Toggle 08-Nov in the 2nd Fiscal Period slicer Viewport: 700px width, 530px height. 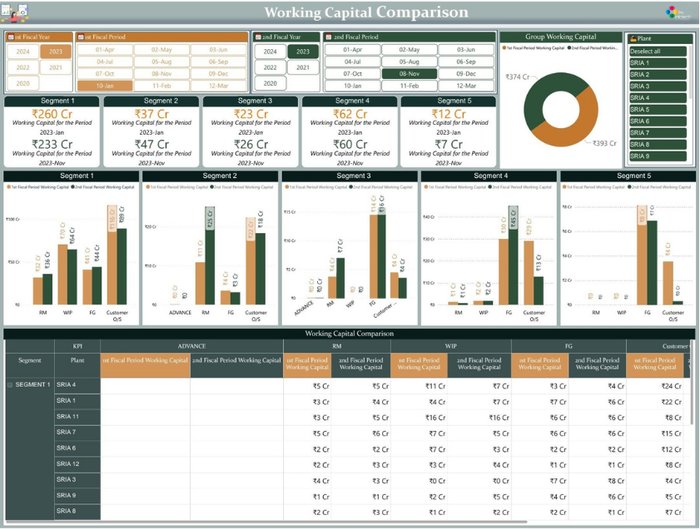[409, 74]
